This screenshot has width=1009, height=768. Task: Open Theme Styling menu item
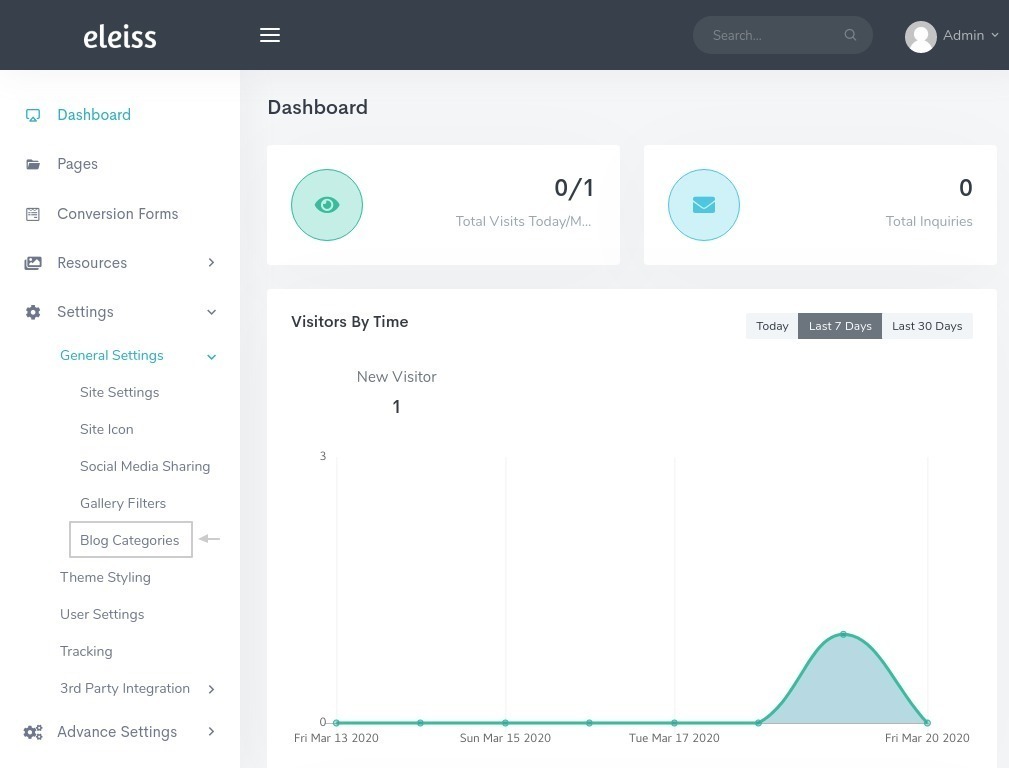[x=106, y=577]
